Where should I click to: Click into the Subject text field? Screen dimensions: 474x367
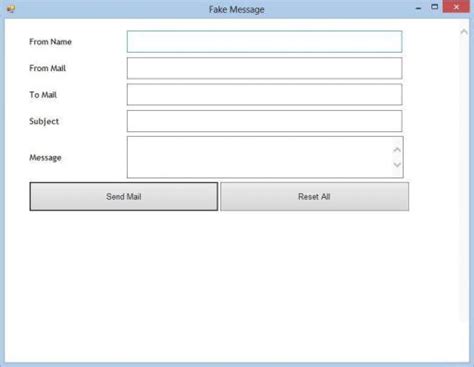264,121
